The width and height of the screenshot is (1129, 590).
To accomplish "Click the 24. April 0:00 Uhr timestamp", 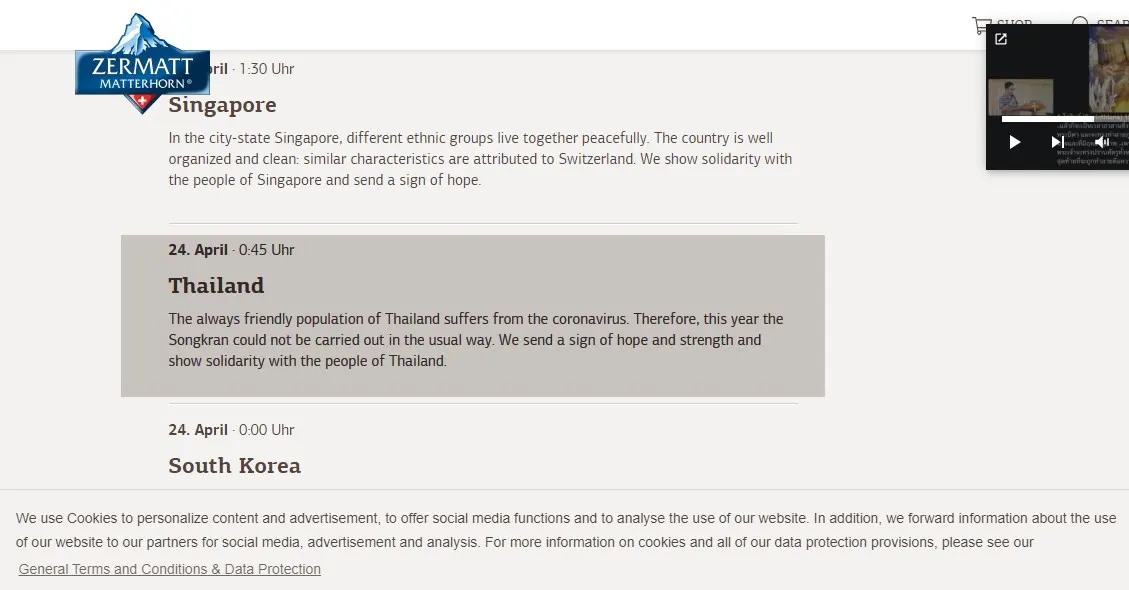I will click(231, 430).
